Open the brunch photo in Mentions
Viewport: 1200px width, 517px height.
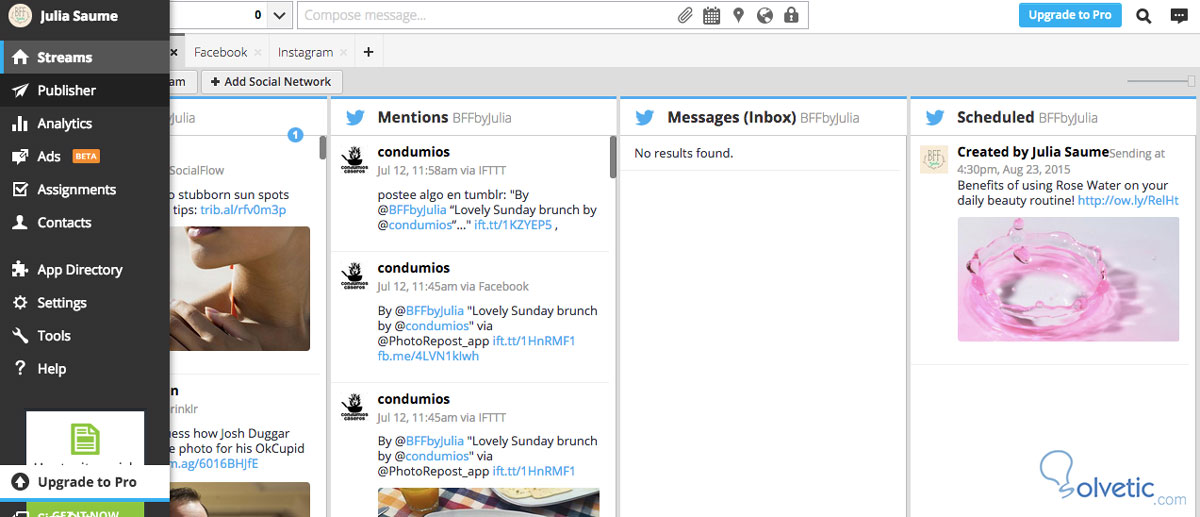(x=489, y=502)
